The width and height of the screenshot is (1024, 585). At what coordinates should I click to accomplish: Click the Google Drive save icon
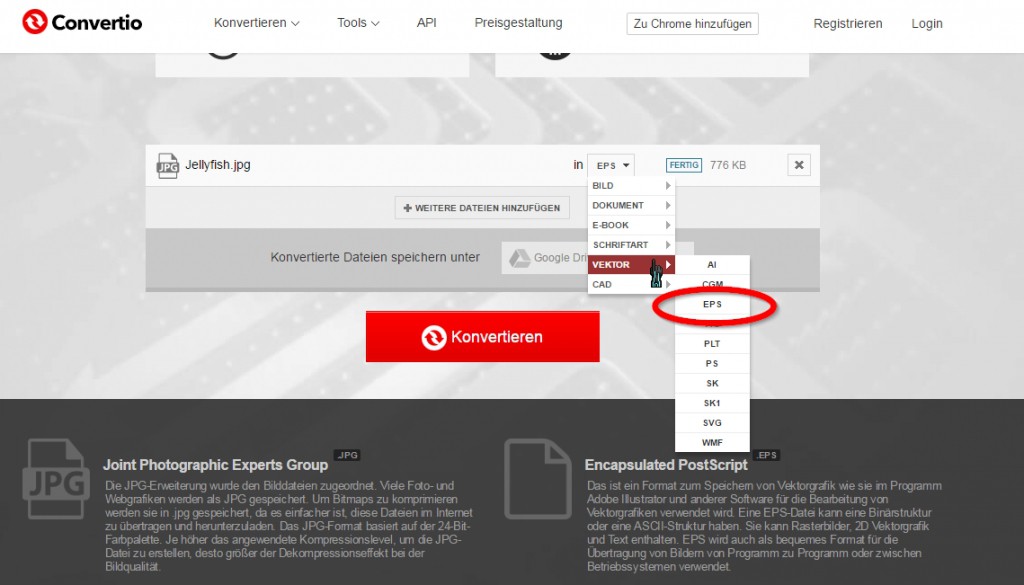(519, 258)
